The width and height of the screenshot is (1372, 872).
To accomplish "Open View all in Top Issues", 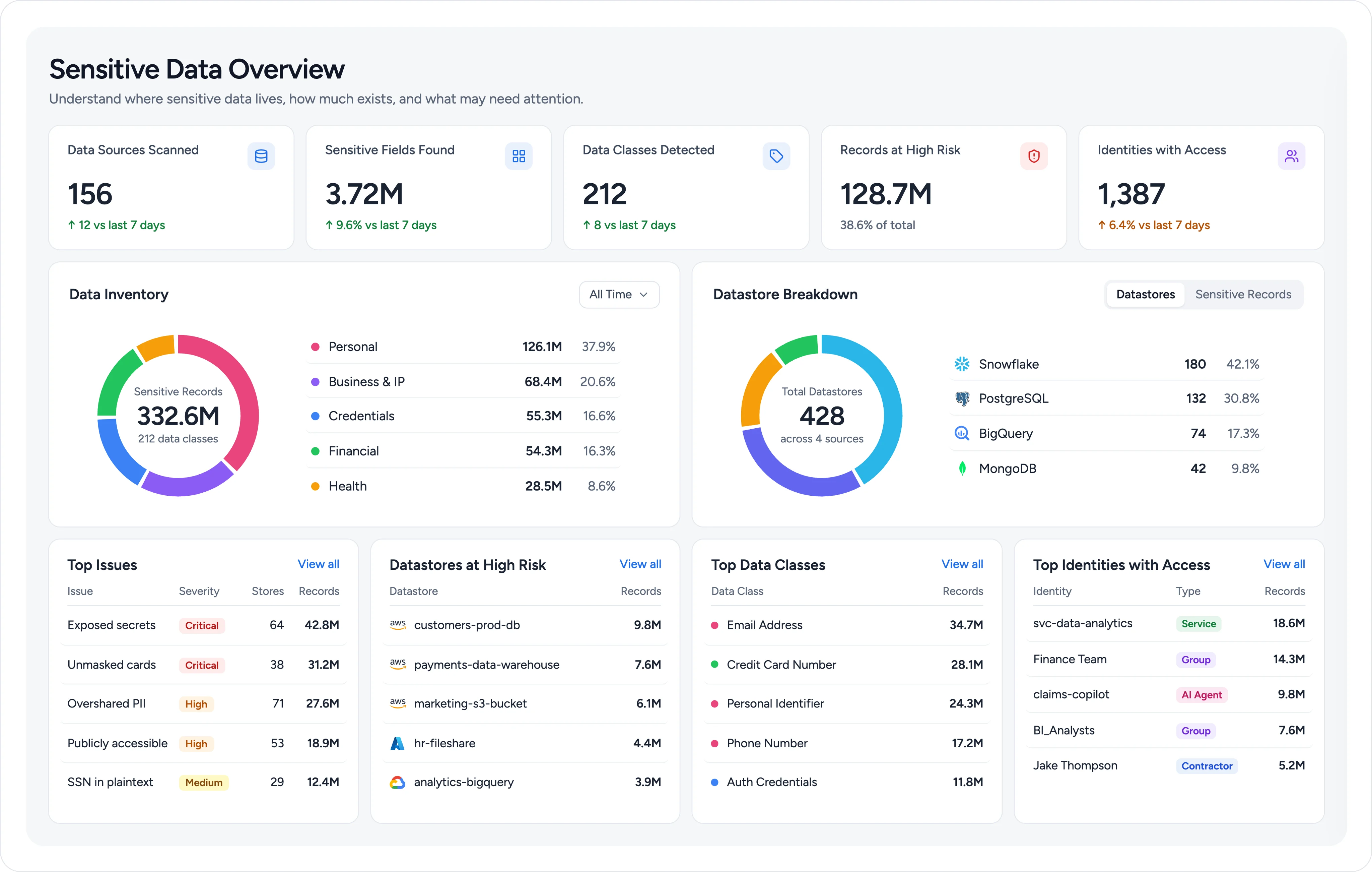I will tap(318, 564).
